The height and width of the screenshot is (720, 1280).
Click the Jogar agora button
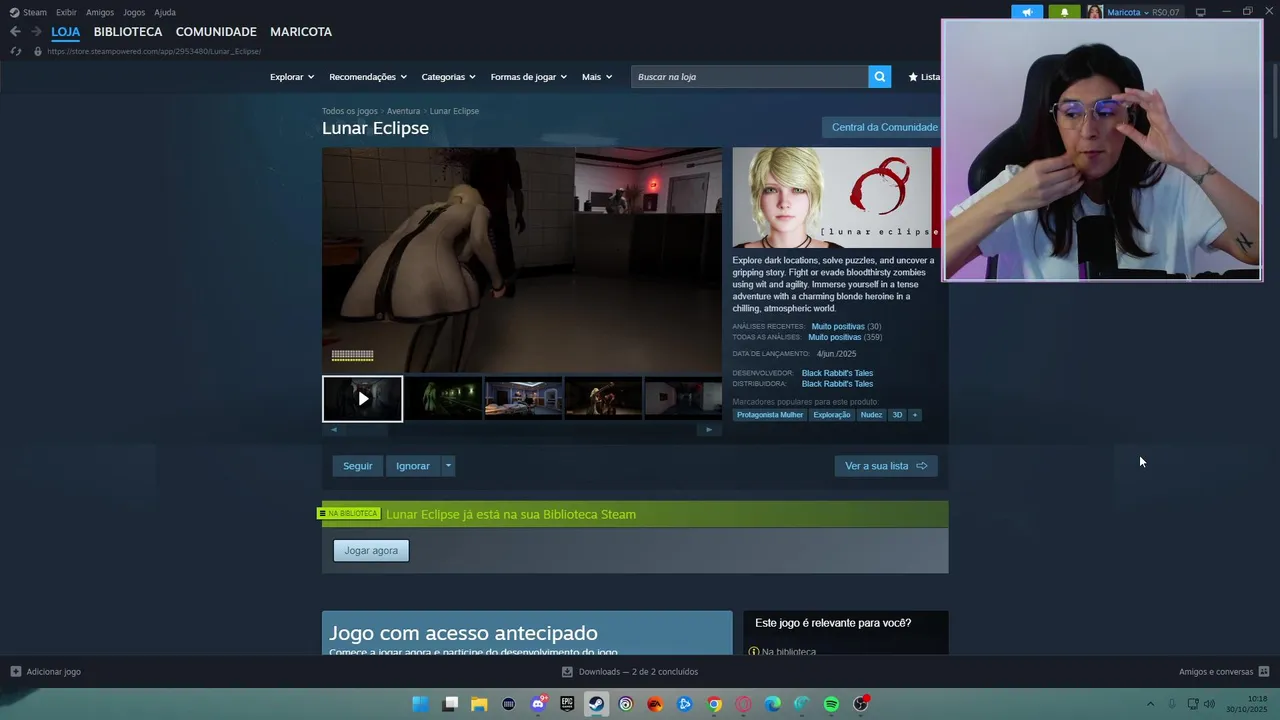tap(371, 551)
